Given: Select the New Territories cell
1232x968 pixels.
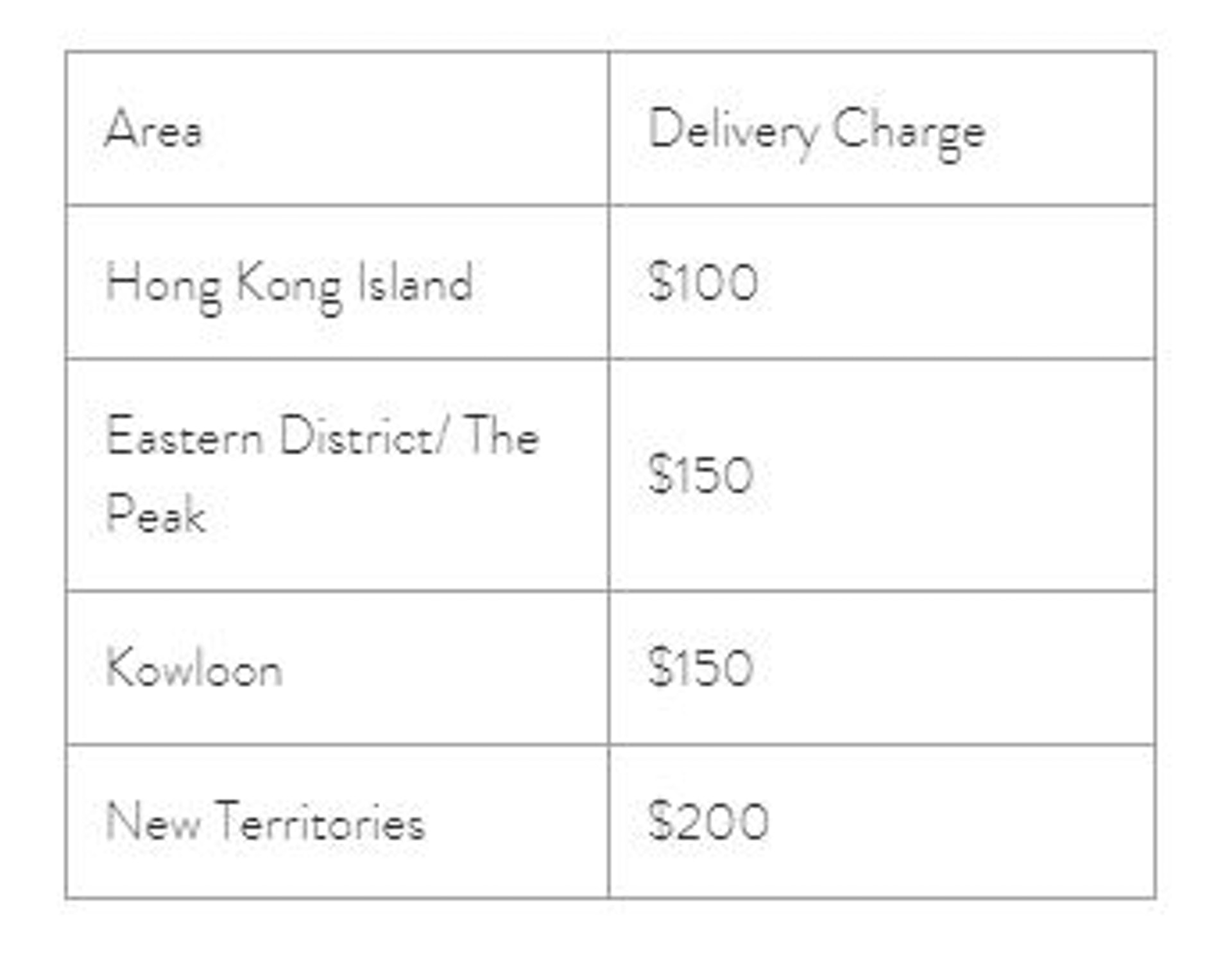Looking at the screenshot, I should [x=265, y=821].
